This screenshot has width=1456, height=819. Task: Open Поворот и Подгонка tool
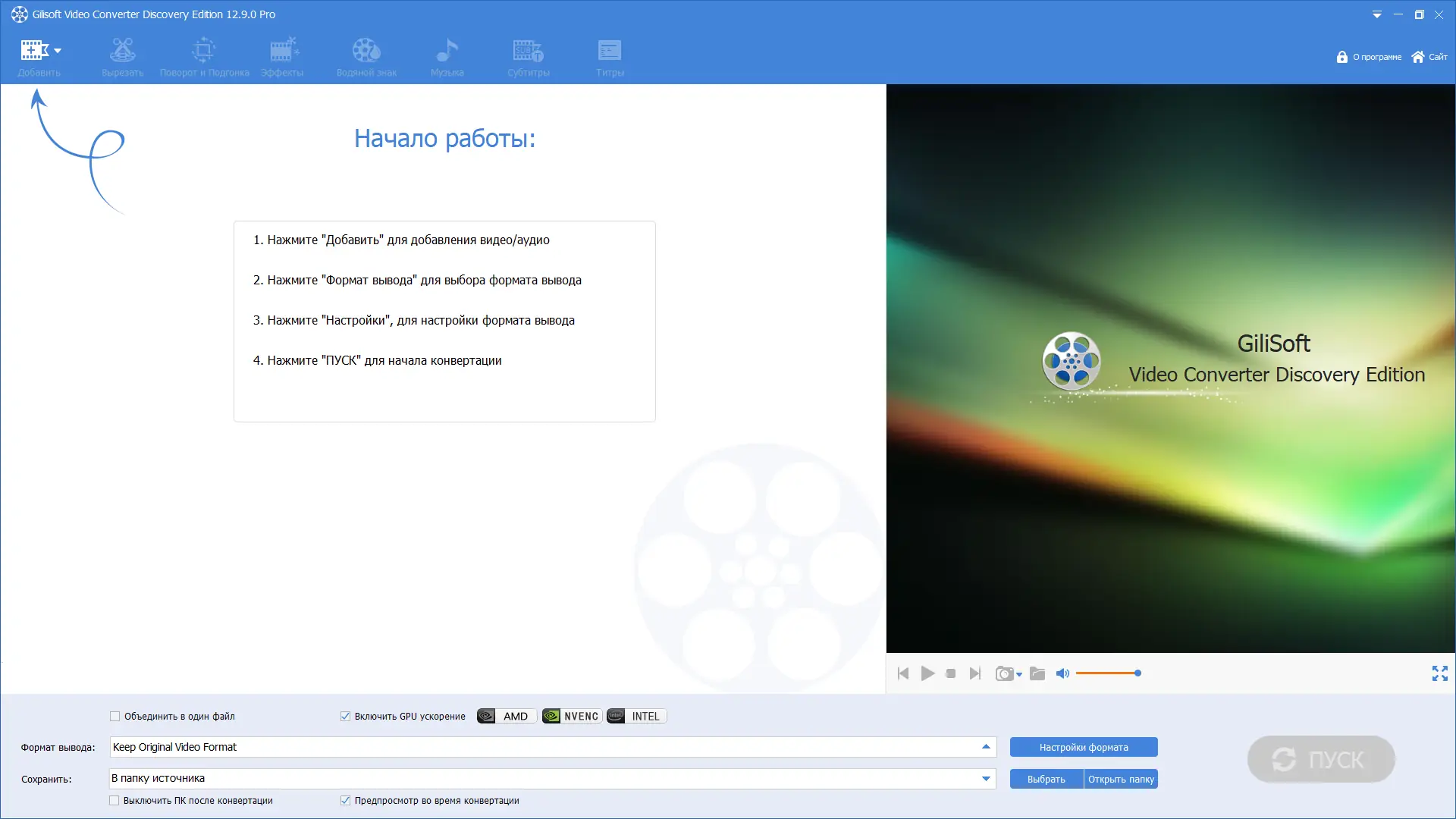point(203,55)
